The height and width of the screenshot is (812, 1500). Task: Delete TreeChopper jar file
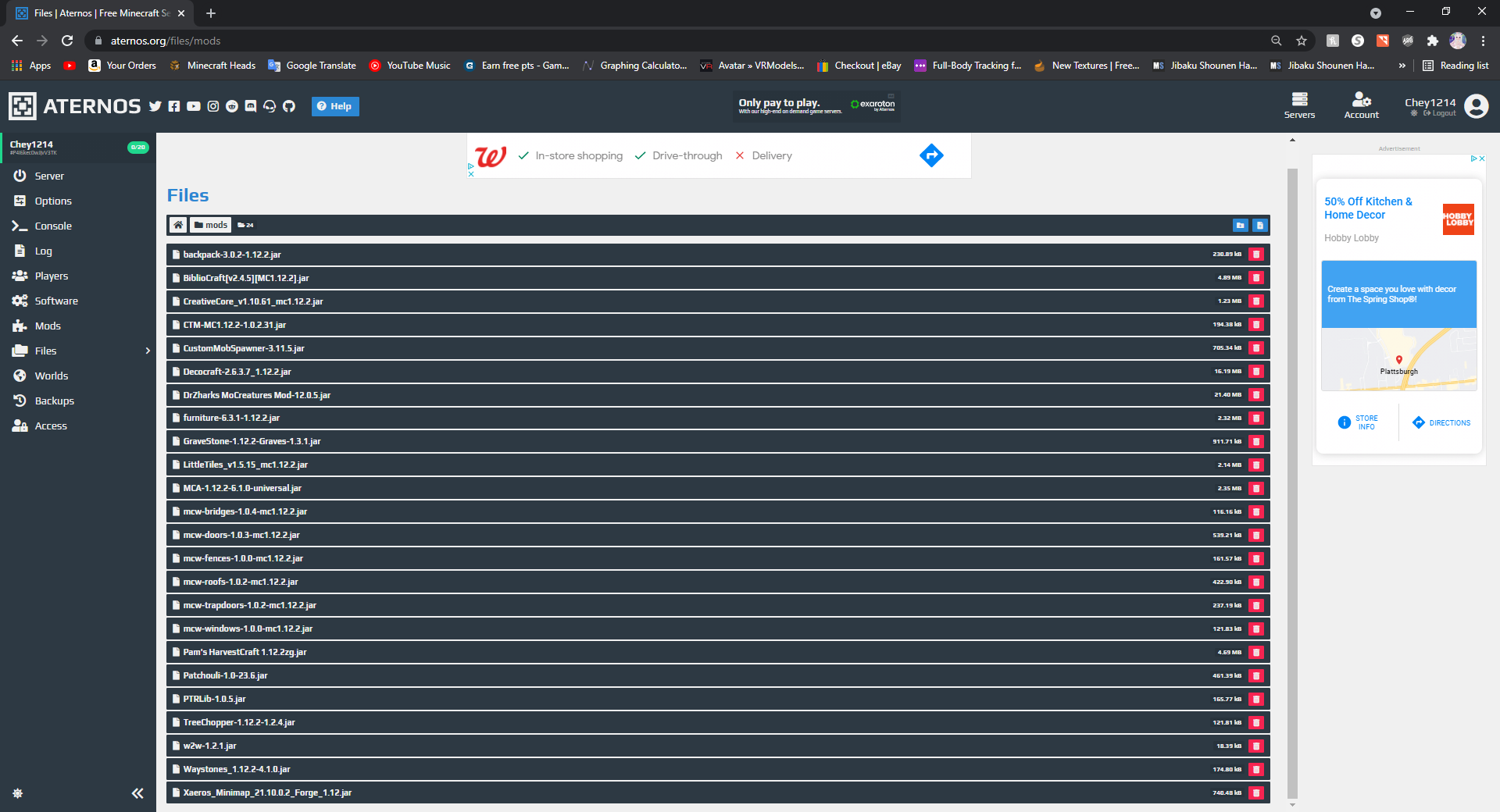pyautogui.click(x=1256, y=723)
